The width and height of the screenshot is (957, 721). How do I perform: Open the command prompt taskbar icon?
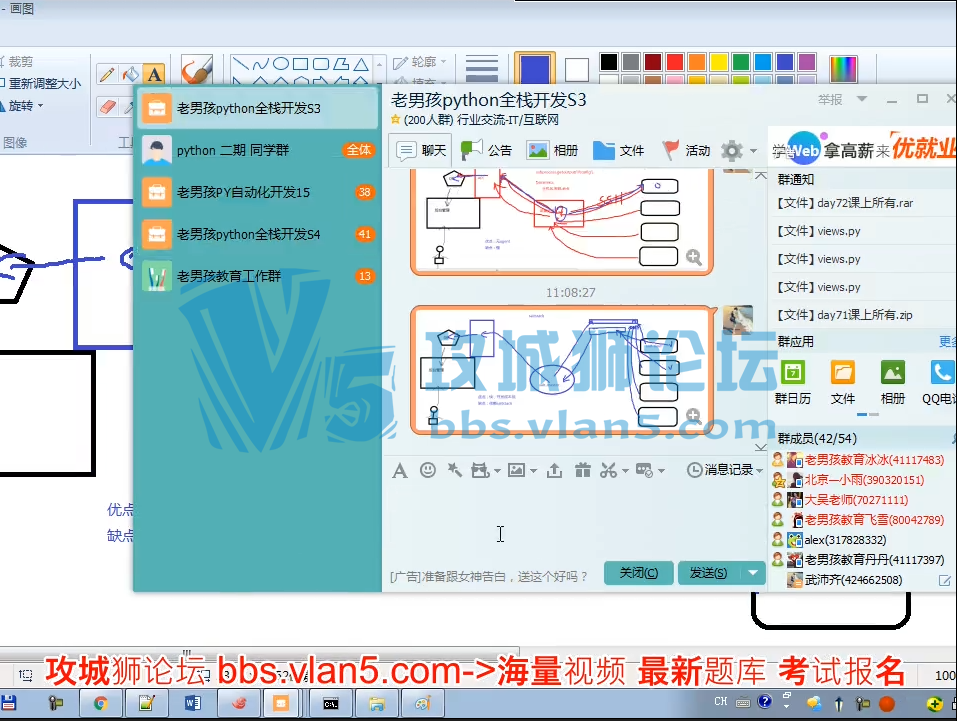331,704
